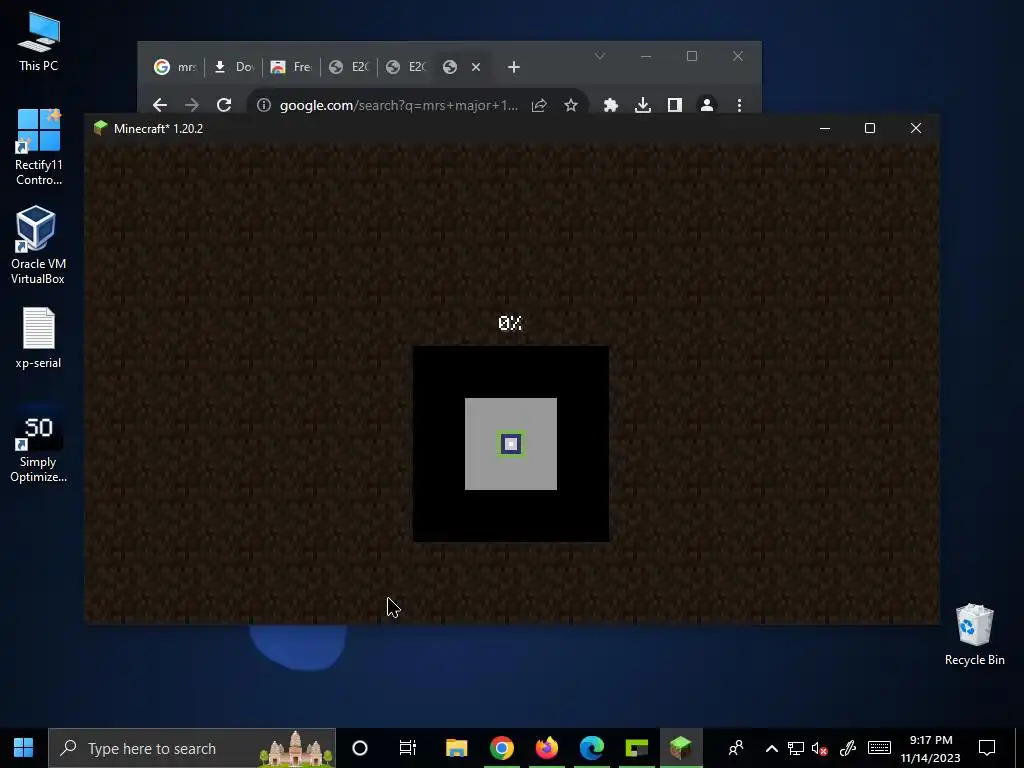Open This PC desktop icon
Image resolution: width=1024 pixels, height=768 pixels.
pyautogui.click(x=39, y=42)
